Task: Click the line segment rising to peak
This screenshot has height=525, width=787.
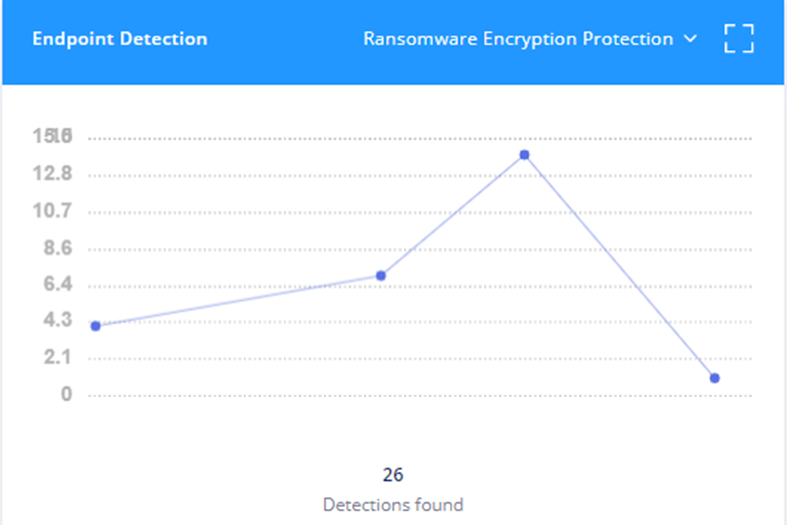Action: pos(453,215)
